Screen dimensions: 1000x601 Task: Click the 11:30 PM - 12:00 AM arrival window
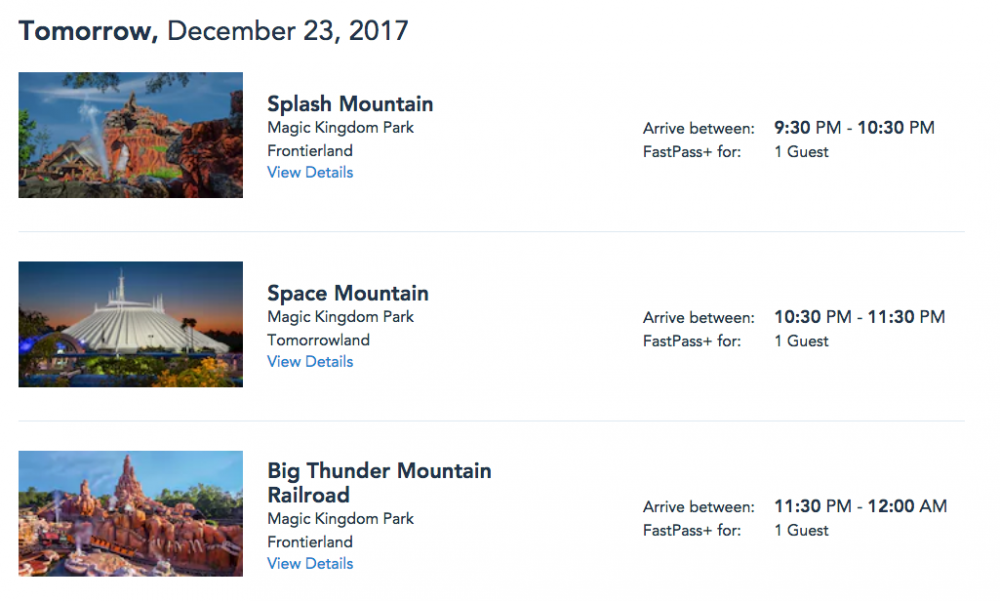click(x=860, y=506)
